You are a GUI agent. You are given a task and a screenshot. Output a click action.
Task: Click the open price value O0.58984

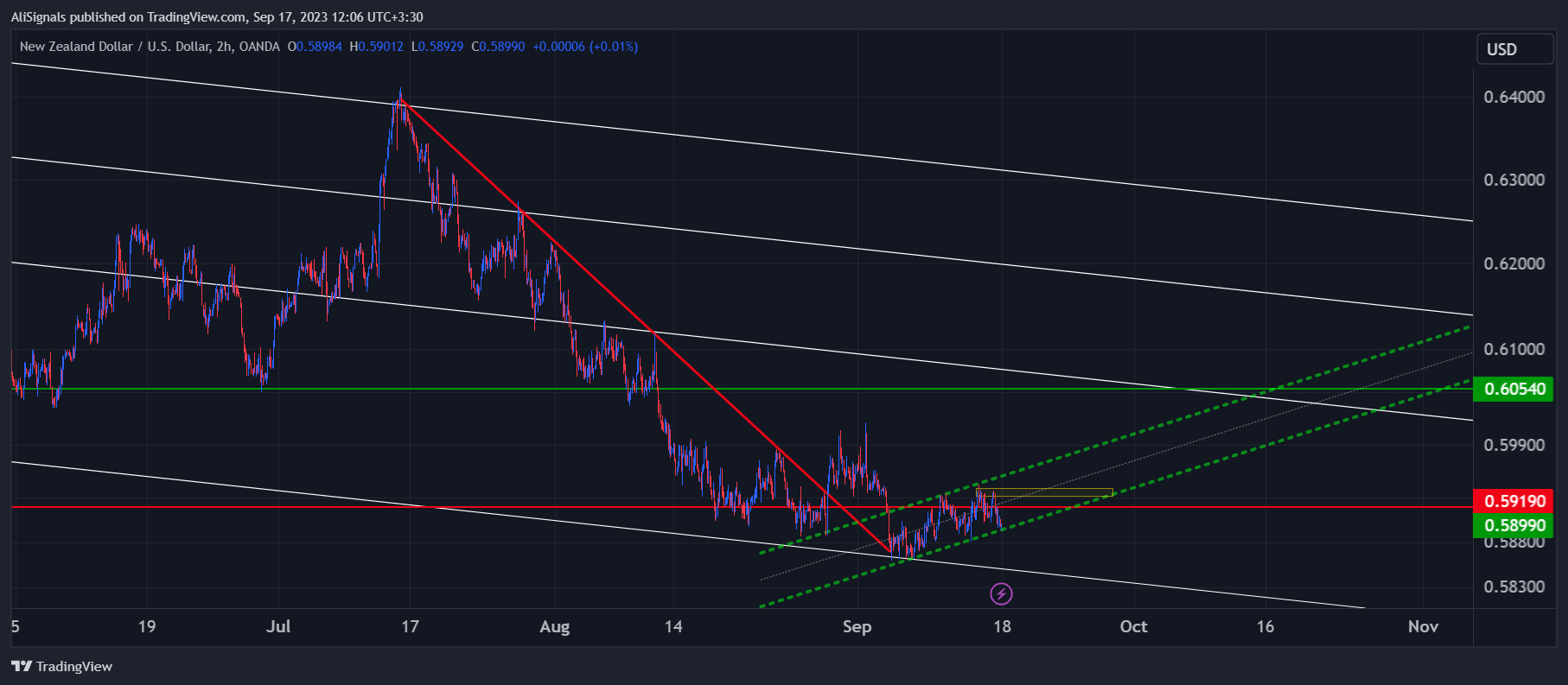(x=315, y=47)
